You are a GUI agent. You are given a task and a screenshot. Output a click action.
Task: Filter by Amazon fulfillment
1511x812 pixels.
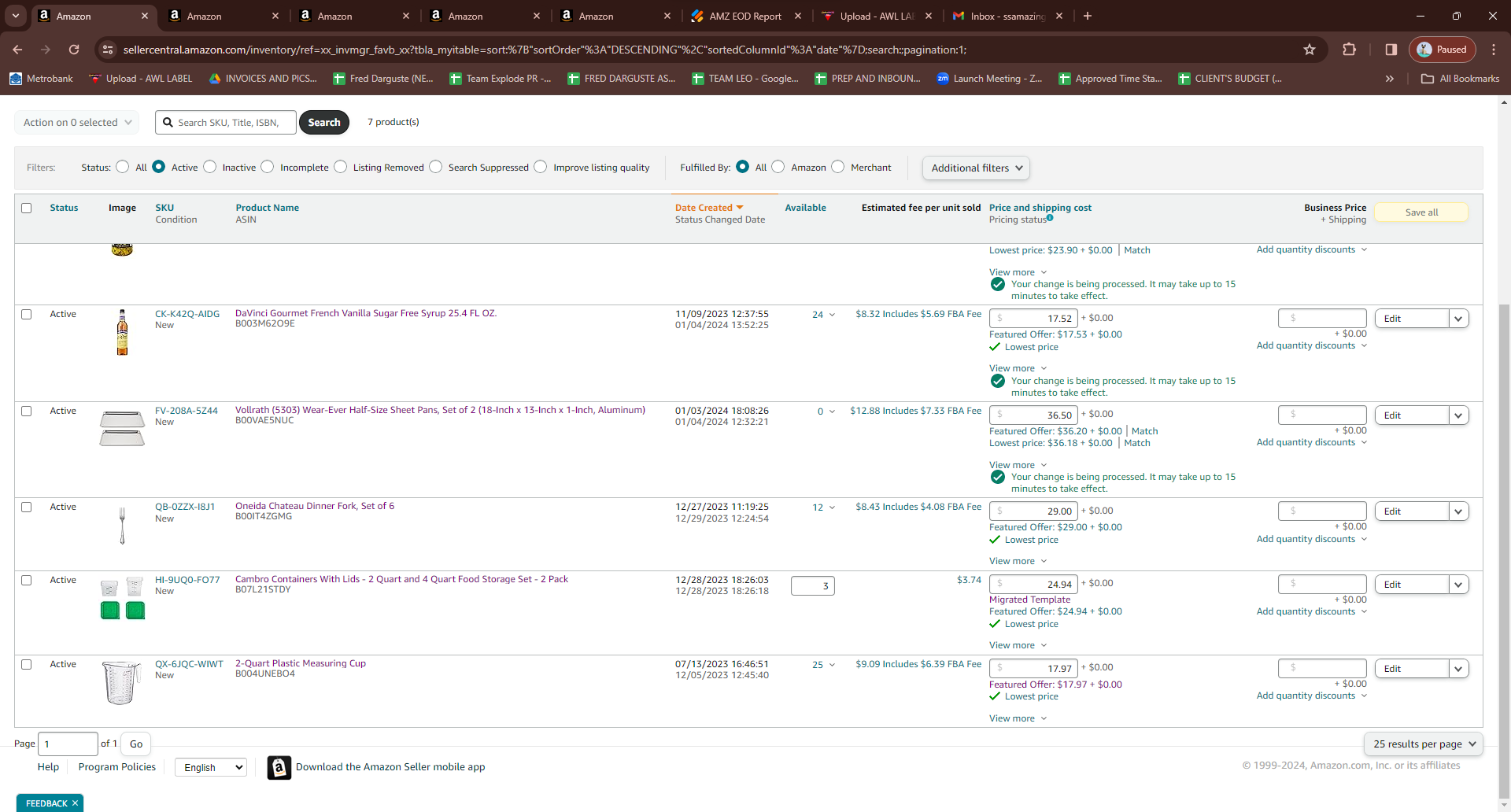pos(778,167)
